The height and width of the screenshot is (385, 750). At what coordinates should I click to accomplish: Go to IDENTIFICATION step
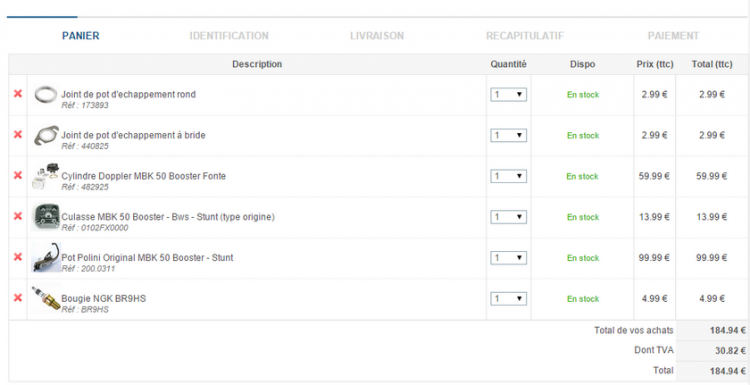229,36
